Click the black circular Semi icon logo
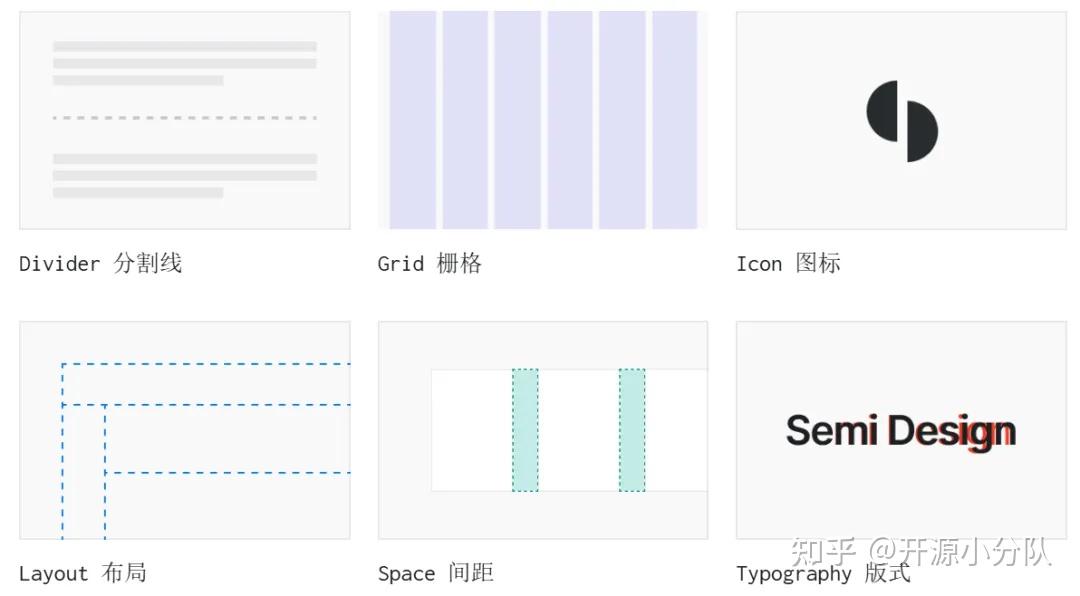Screen dimensions: 1080x596 pyautogui.click(x=900, y=120)
